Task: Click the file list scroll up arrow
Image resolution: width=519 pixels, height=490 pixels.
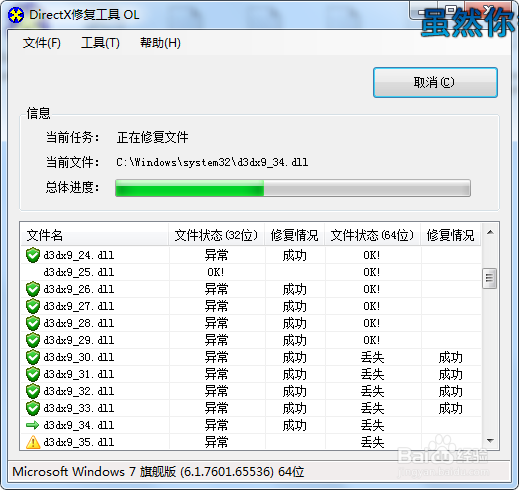Action: [x=490, y=232]
